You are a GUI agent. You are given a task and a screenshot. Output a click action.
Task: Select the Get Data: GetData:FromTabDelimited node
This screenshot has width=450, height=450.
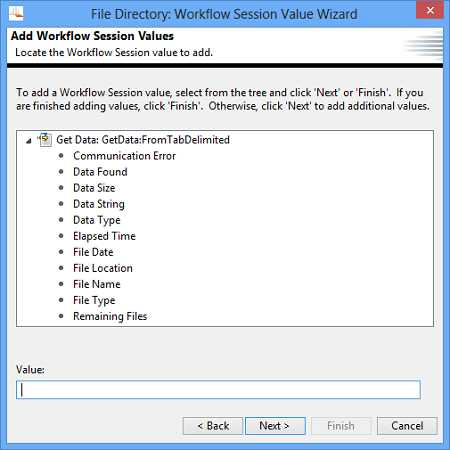click(143, 140)
